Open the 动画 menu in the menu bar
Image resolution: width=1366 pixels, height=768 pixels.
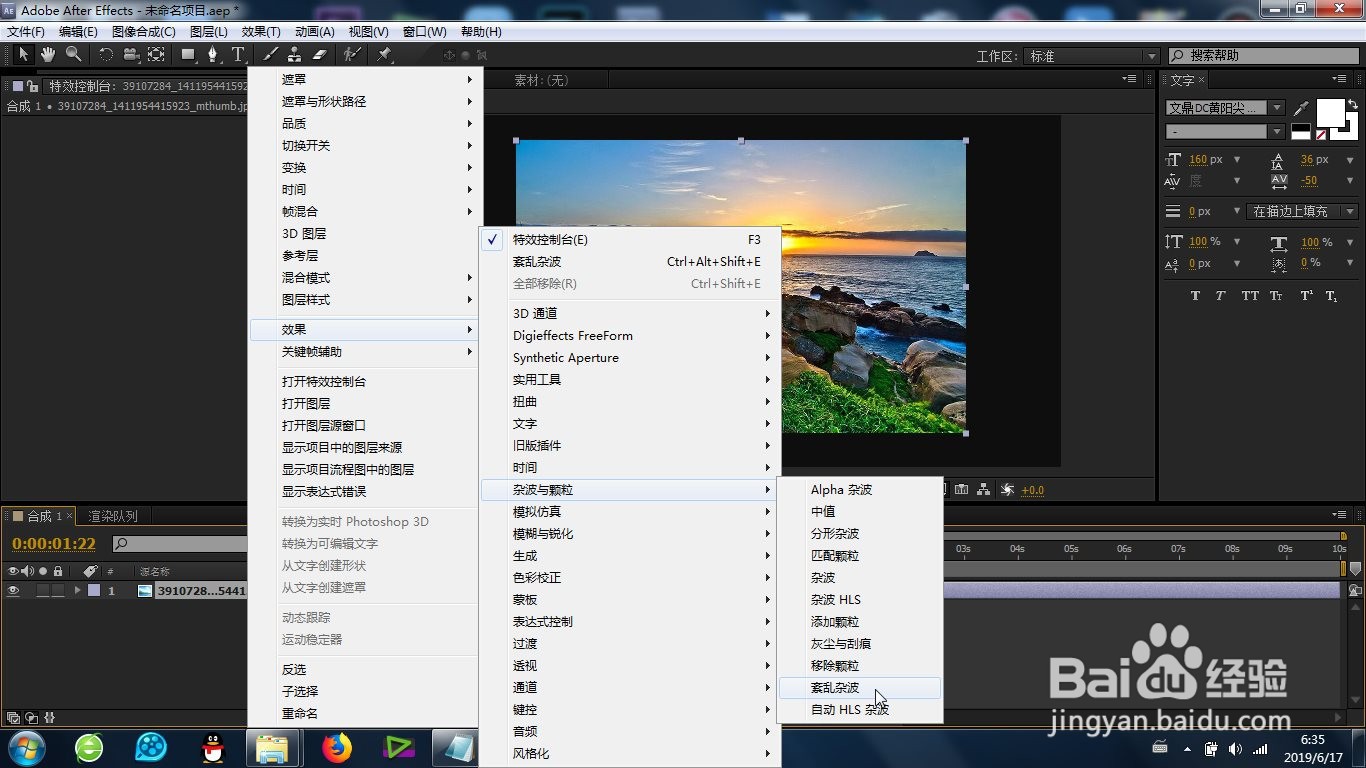click(x=315, y=31)
